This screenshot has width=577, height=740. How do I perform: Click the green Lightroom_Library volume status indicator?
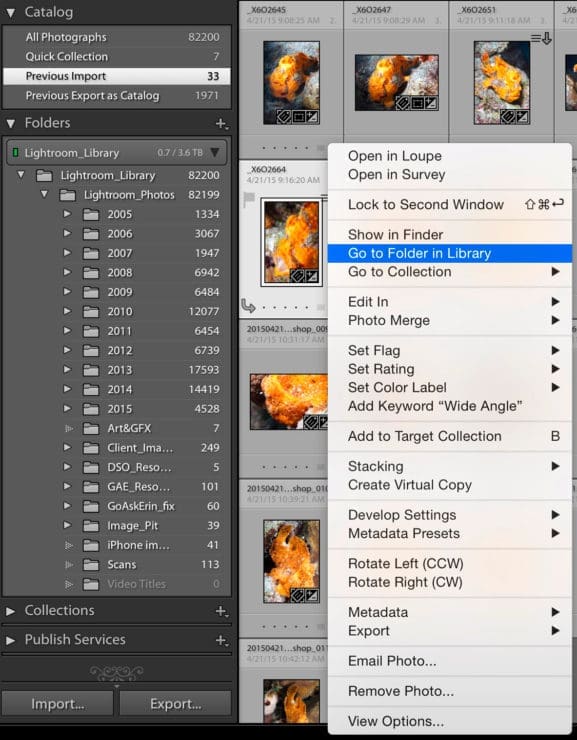coord(16,152)
